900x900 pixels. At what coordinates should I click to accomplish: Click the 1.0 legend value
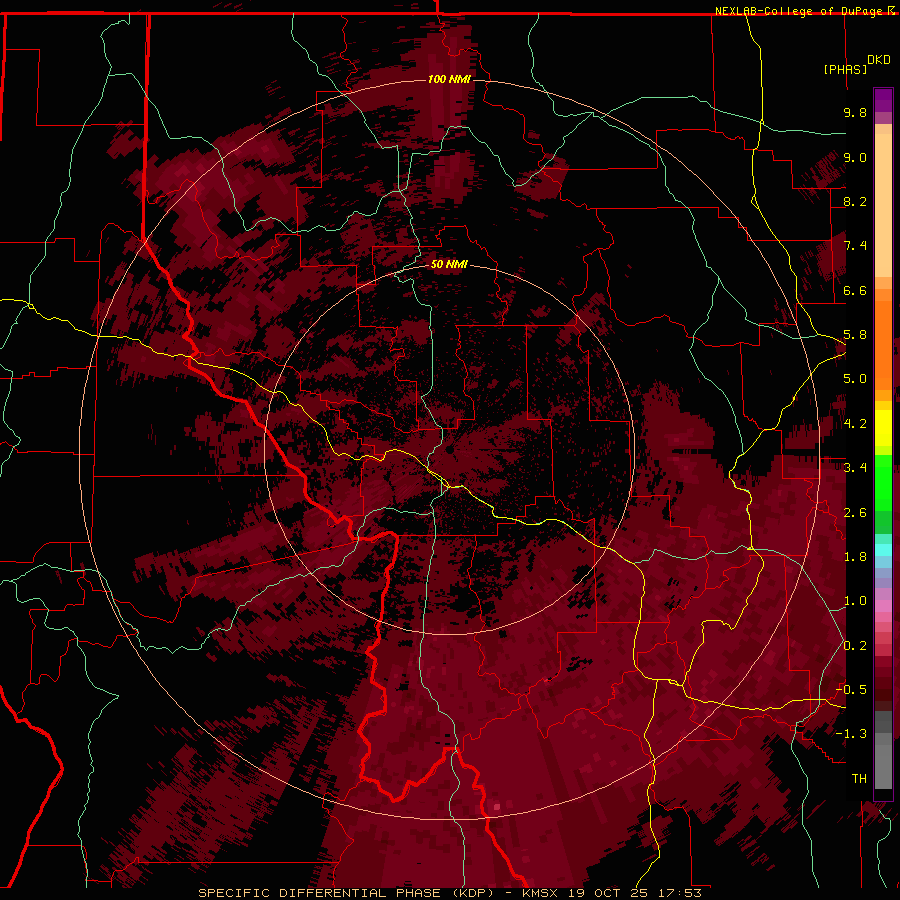pyautogui.click(x=855, y=601)
